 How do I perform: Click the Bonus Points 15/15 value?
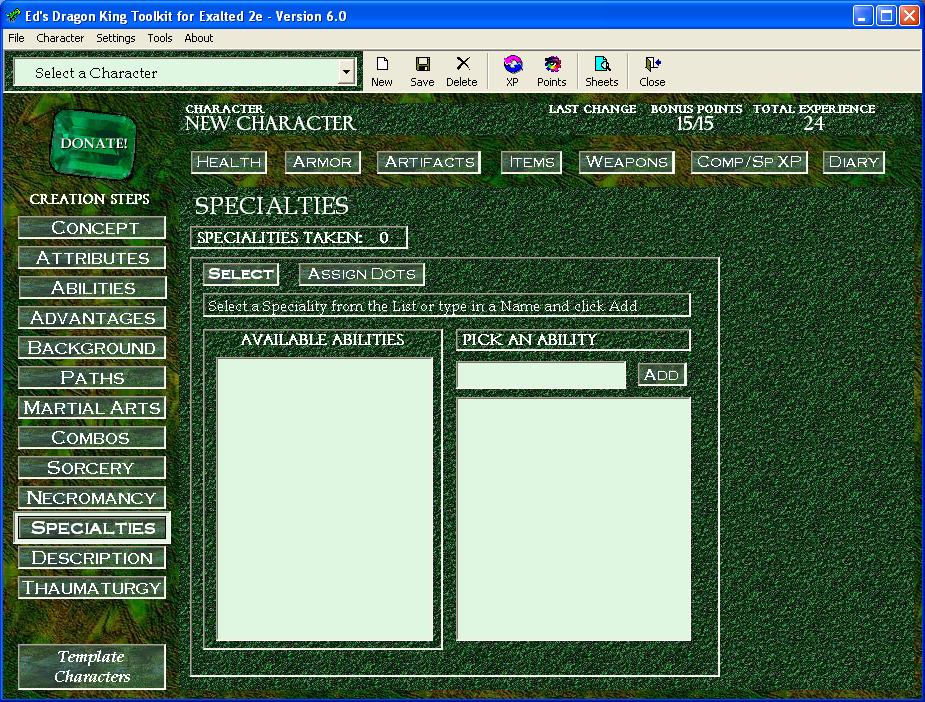click(x=695, y=124)
